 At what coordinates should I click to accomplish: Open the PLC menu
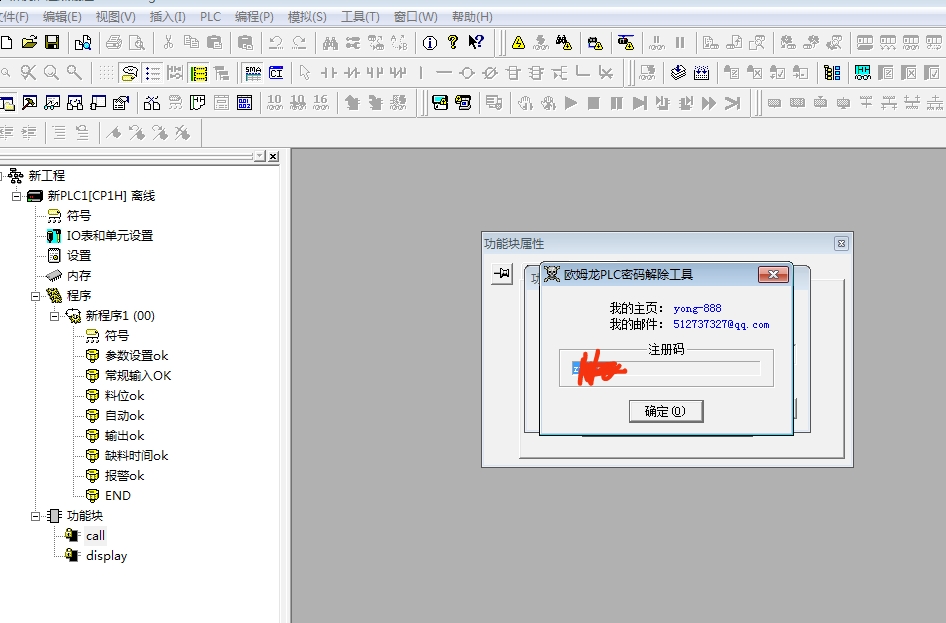(x=210, y=17)
